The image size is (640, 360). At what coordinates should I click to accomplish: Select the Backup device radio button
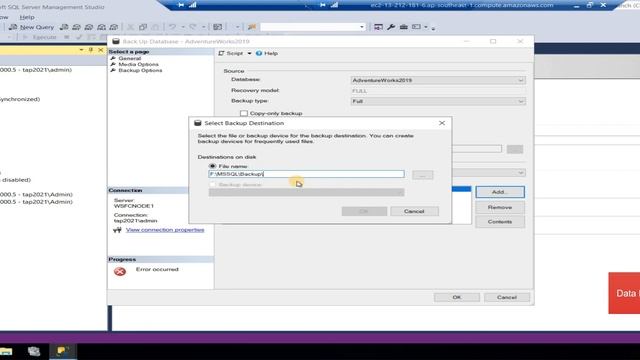click(212, 184)
